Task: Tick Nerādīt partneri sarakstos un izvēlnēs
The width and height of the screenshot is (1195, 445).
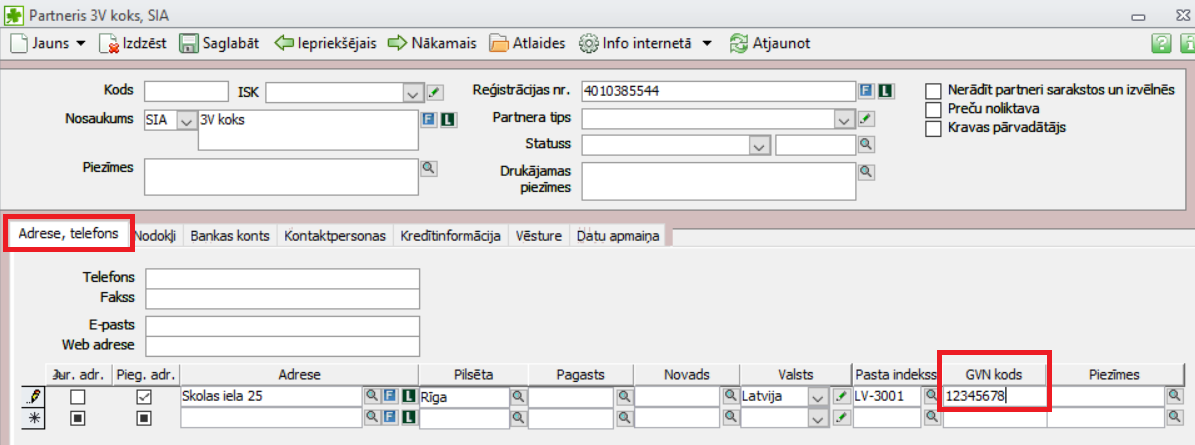Action: [x=933, y=91]
